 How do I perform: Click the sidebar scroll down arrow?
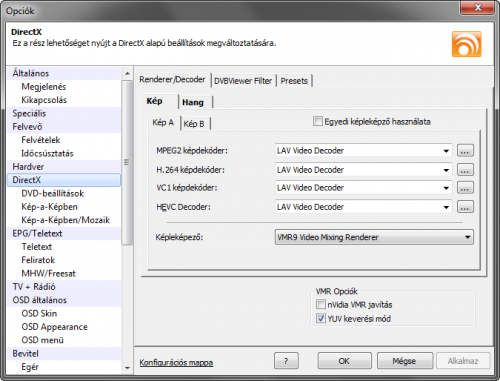coord(127,368)
